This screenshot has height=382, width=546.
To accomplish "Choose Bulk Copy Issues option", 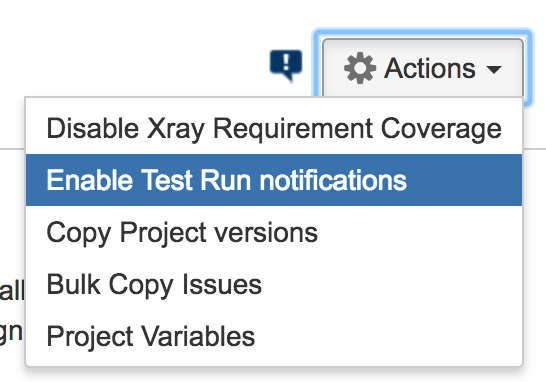I will (274, 284).
